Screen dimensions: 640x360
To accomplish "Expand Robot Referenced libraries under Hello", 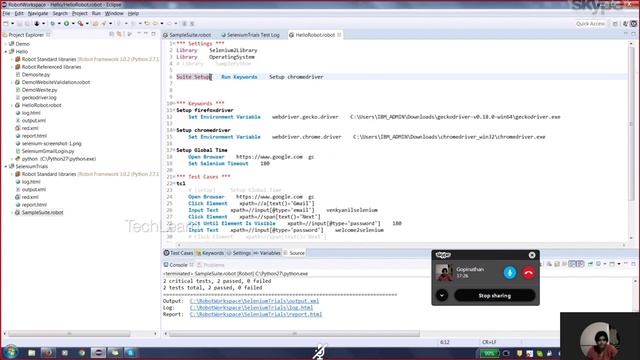I will pyautogui.click(x=12, y=67).
